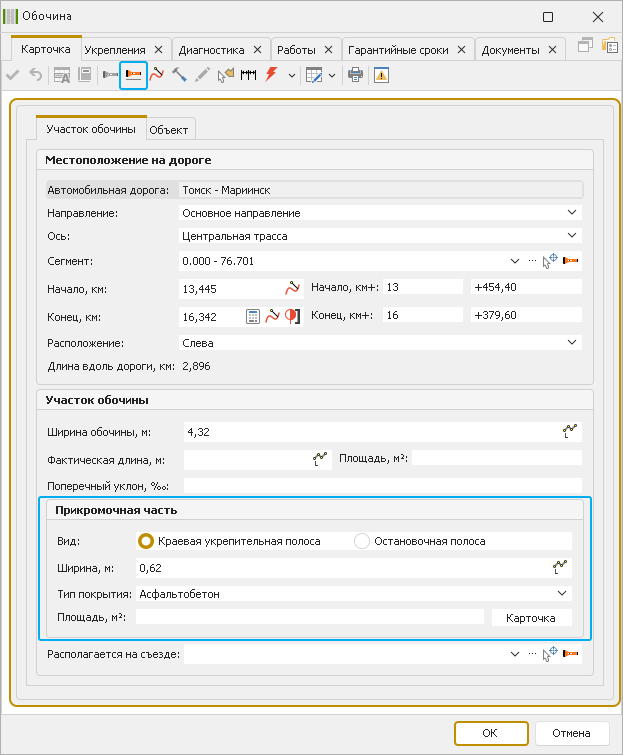Click the printer icon in the toolbar
Image resolution: width=623 pixels, height=755 pixels.
point(355,75)
